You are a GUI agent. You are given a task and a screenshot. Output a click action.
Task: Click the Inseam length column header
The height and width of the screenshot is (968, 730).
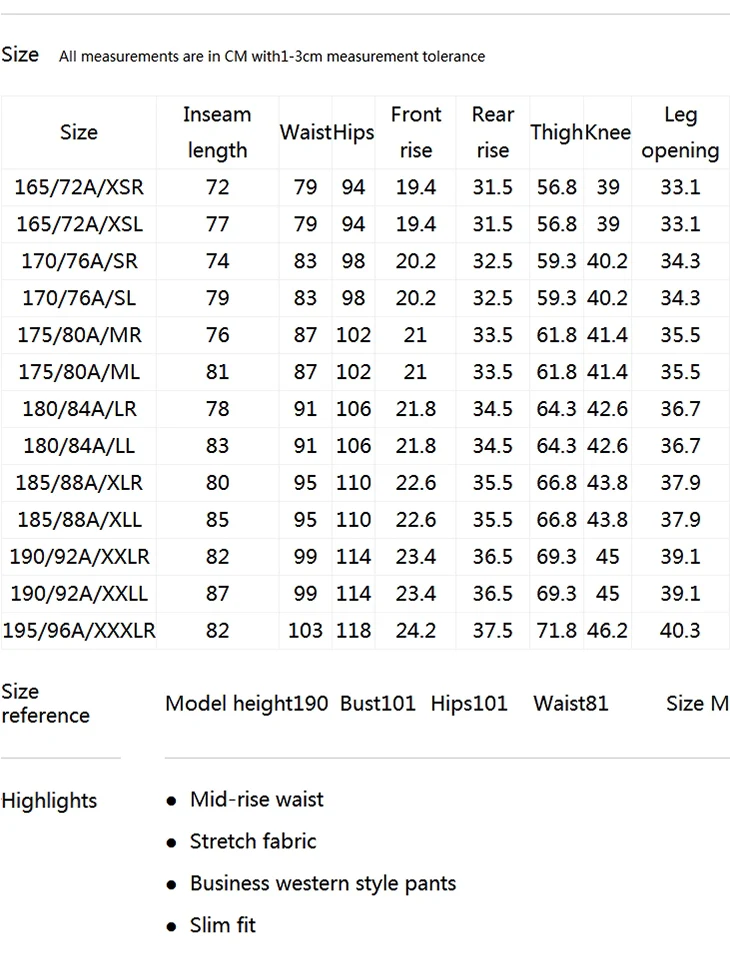(217, 132)
